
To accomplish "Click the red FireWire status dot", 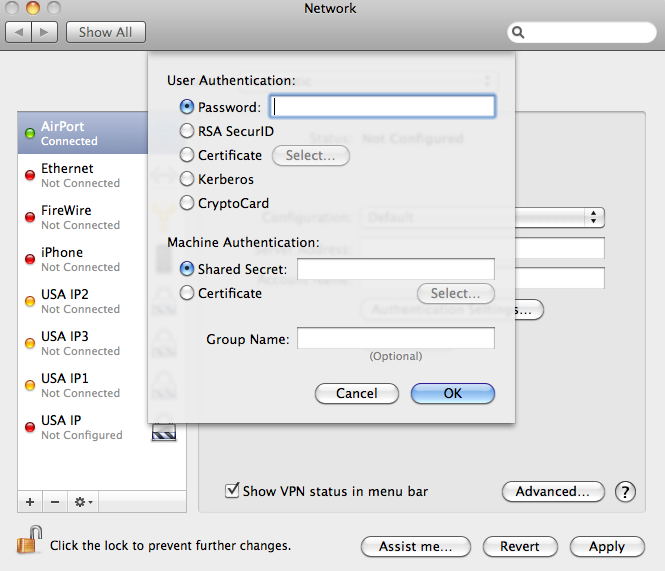I will coord(30,217).
